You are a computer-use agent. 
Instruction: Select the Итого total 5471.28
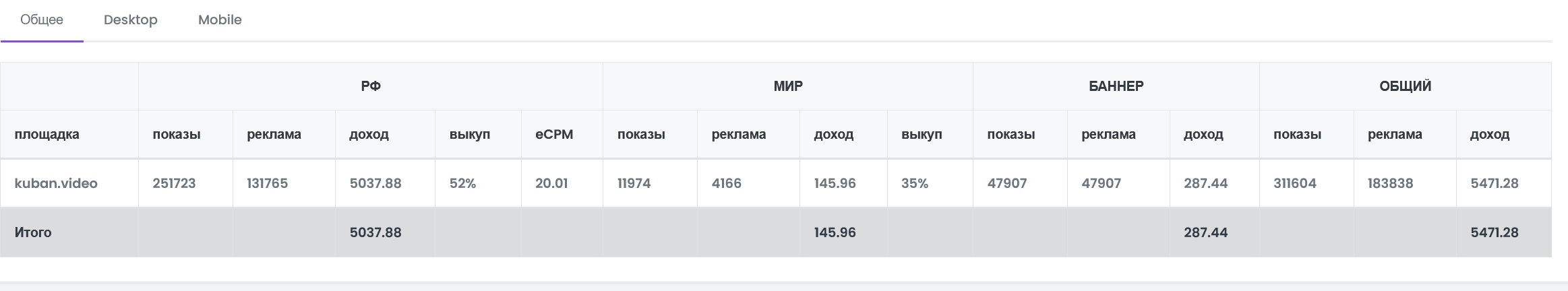[x=1495, y=232]
